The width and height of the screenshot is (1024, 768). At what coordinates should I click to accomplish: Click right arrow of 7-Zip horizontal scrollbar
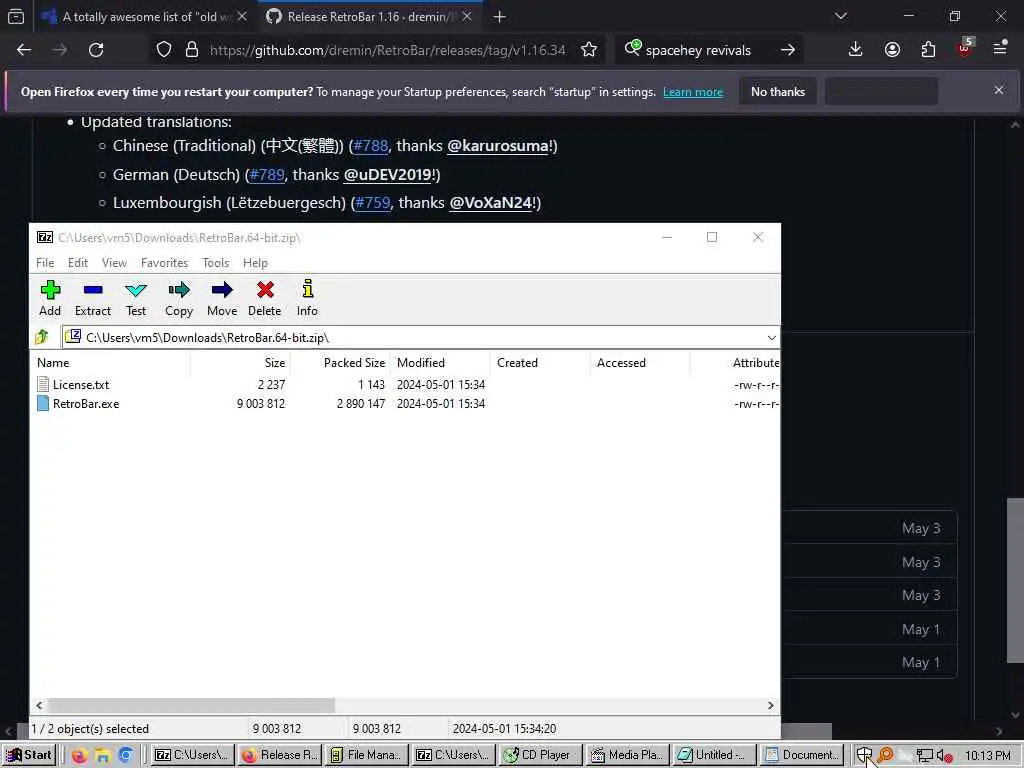(771, 705)
